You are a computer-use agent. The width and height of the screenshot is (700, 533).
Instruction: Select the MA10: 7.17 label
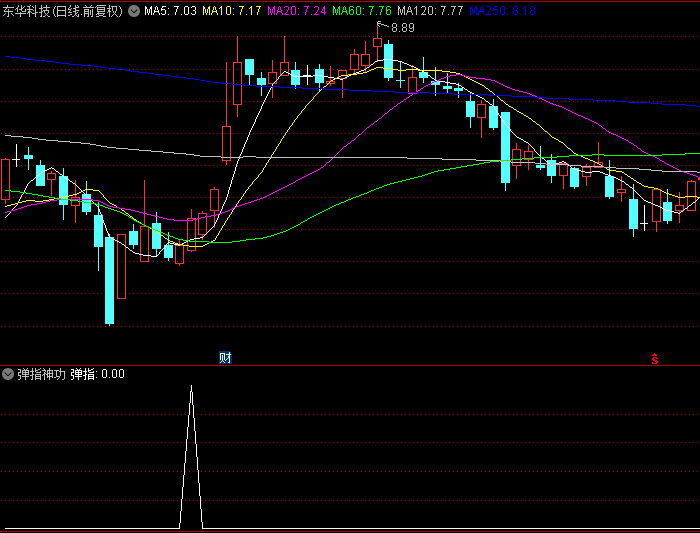232,11
